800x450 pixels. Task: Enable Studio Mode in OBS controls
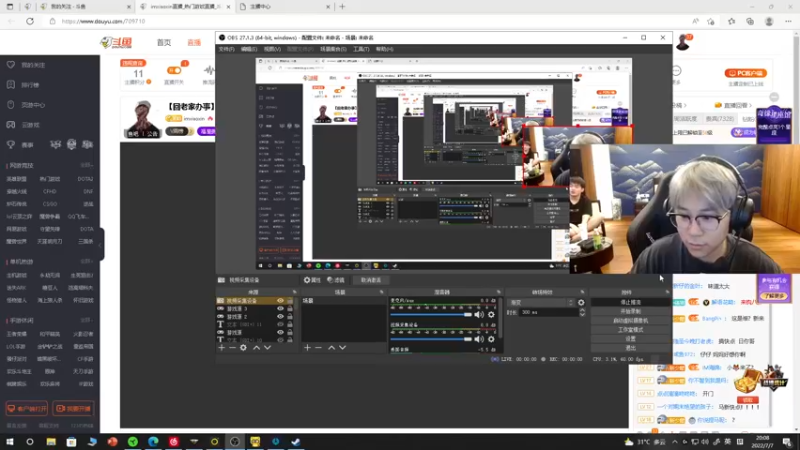point(631,330)
